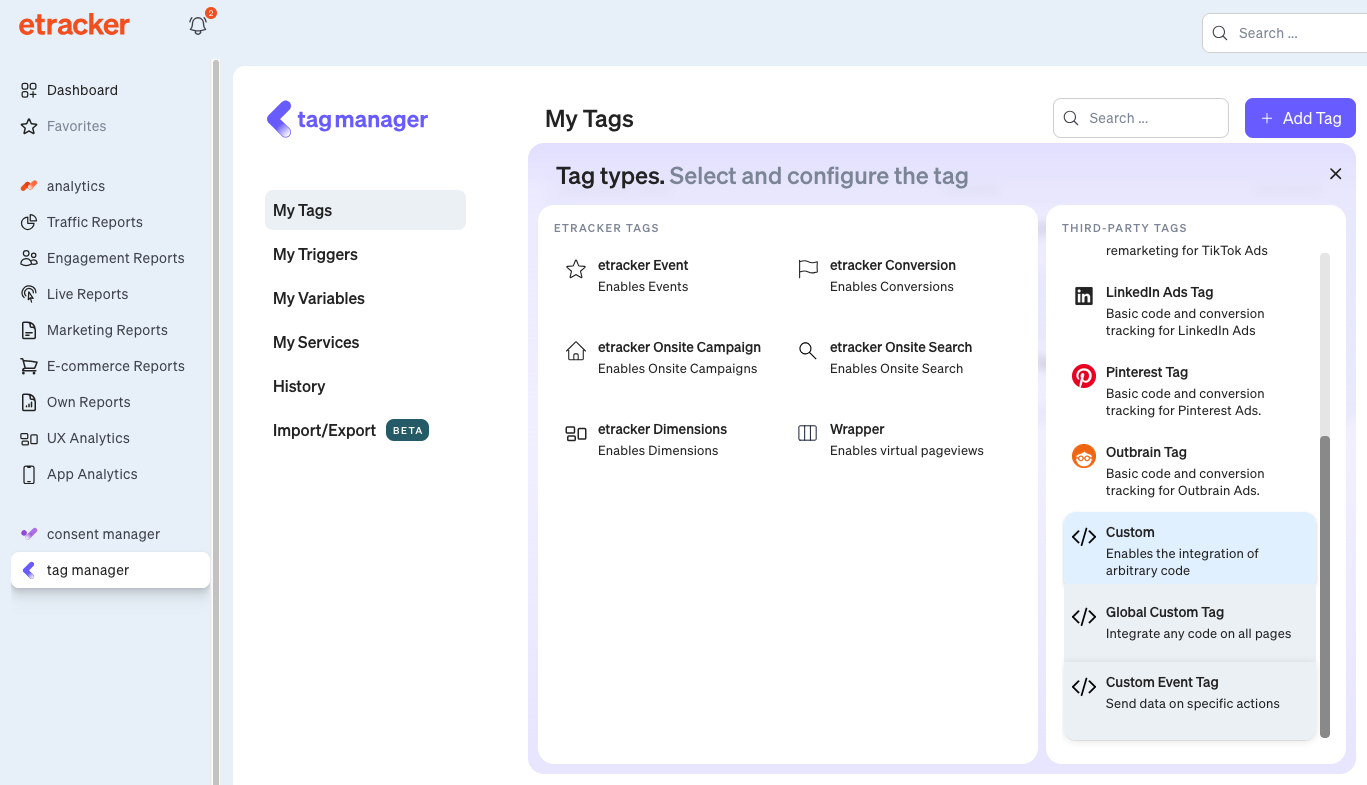Image resolution: width=1367 pixels, height=785 pixels.
Task: Click the top global search field
Action: click(1285, 33)
